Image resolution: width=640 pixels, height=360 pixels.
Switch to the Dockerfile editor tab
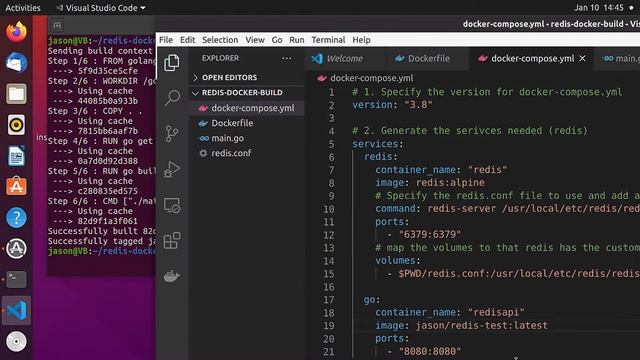pyautogui.click(x=428, y=58)
